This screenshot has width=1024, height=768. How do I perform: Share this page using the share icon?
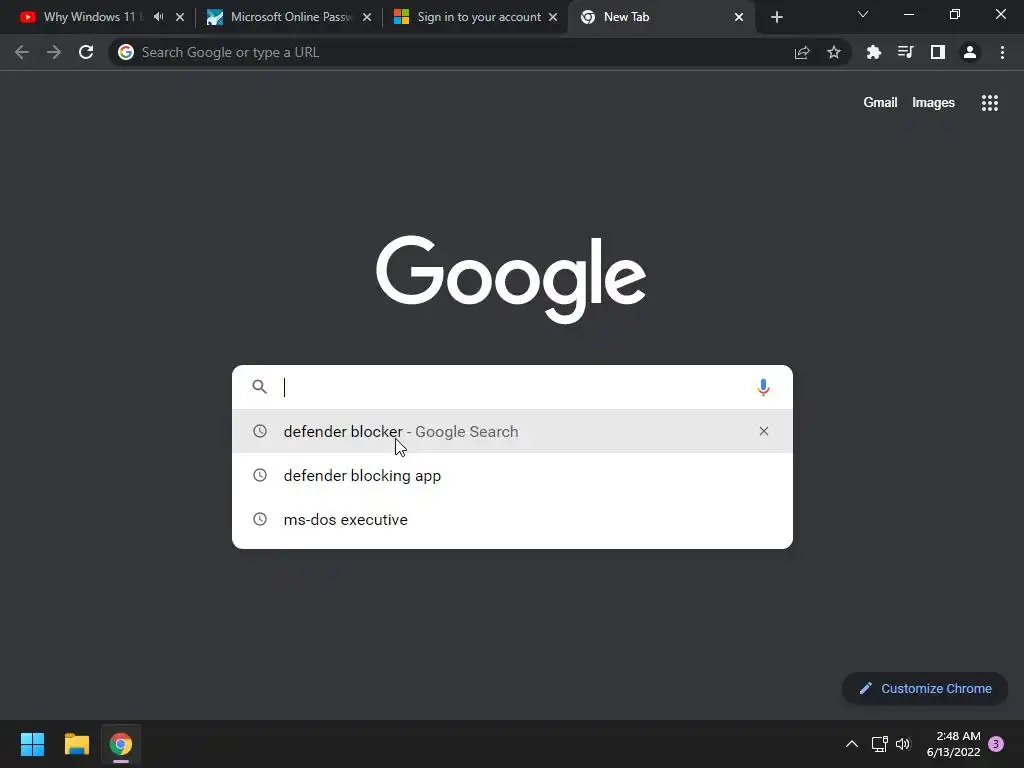(802, 52)
